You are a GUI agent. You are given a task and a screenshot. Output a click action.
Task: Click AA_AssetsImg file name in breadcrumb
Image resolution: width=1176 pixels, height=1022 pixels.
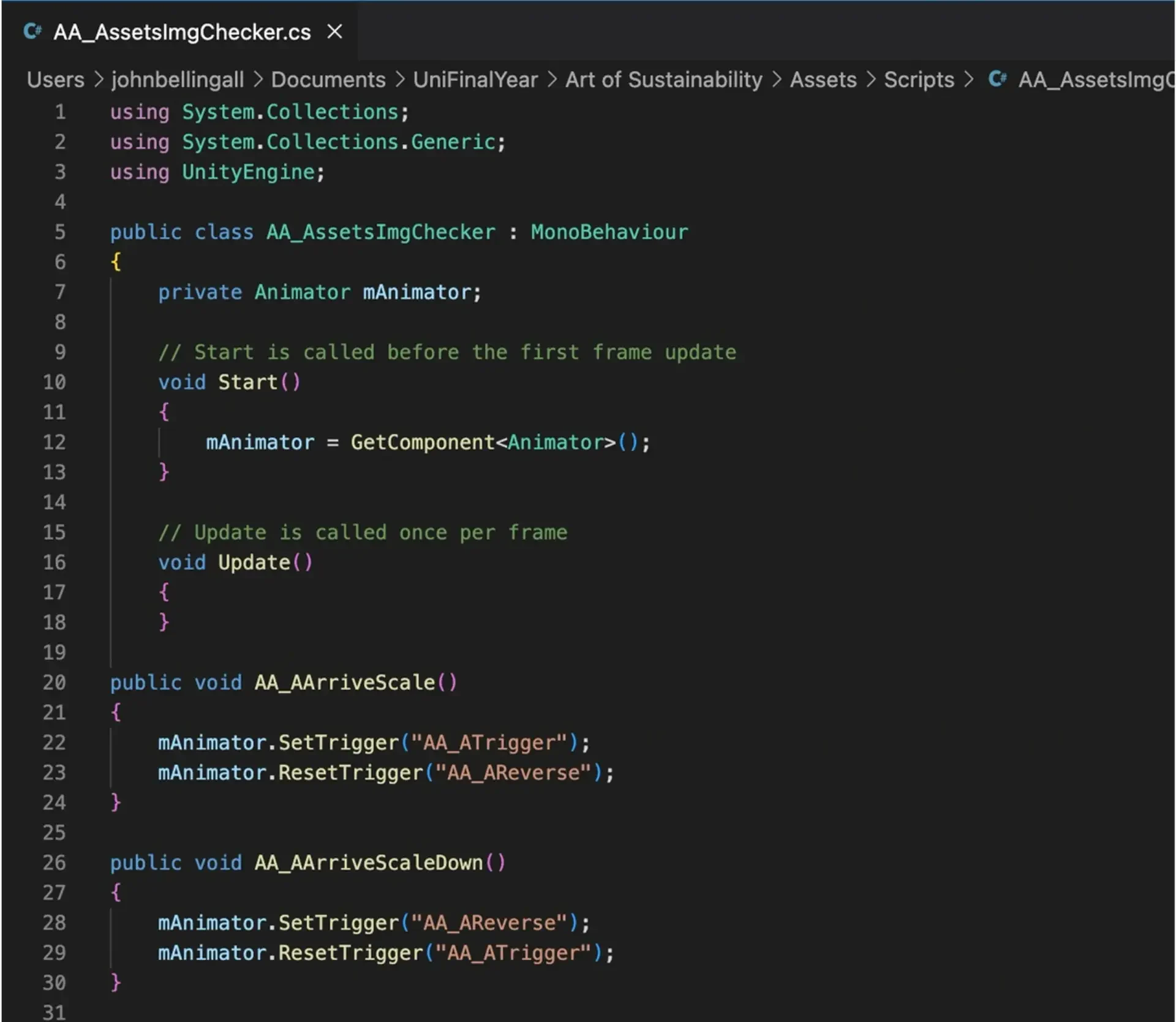pos(1095,80)
